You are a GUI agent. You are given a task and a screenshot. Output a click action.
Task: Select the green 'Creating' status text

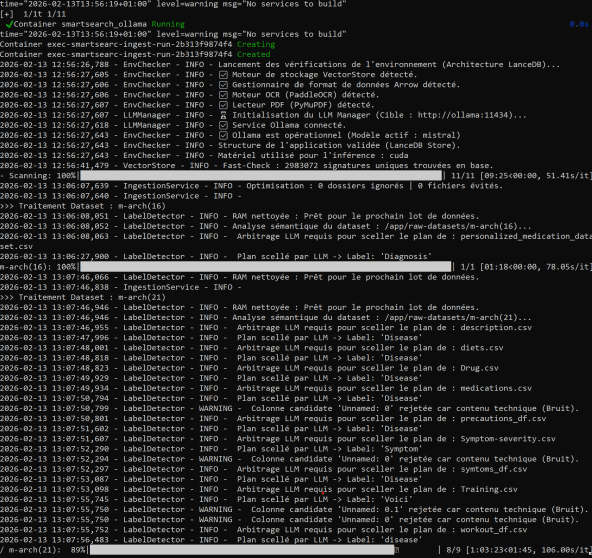pos(256,44)
